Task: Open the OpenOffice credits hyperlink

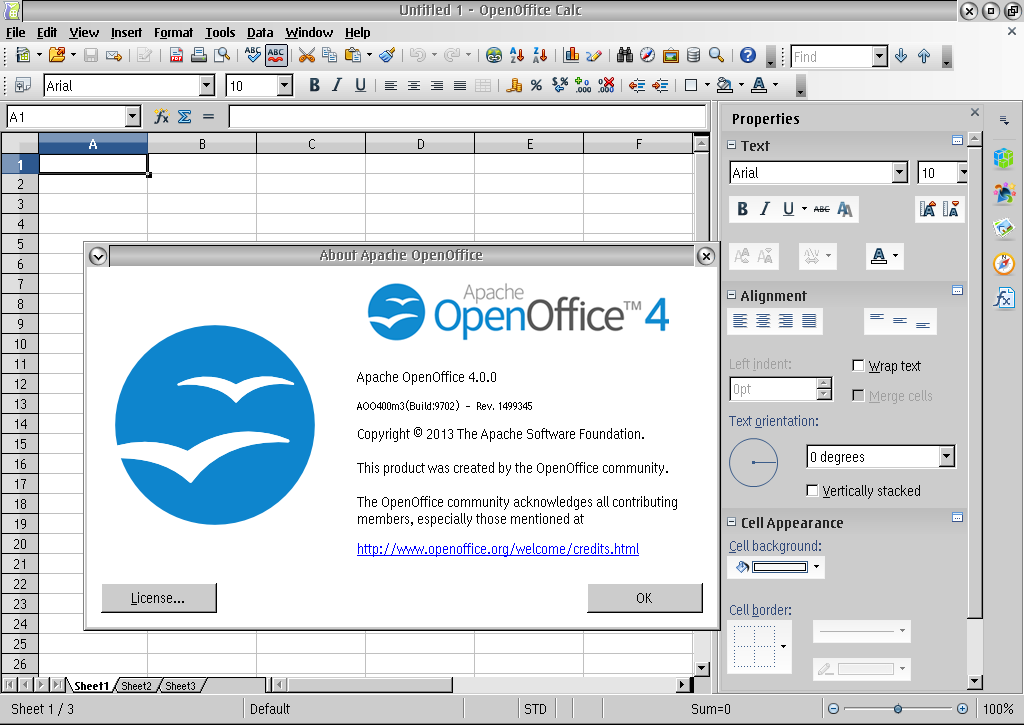Action: (495, 548)
